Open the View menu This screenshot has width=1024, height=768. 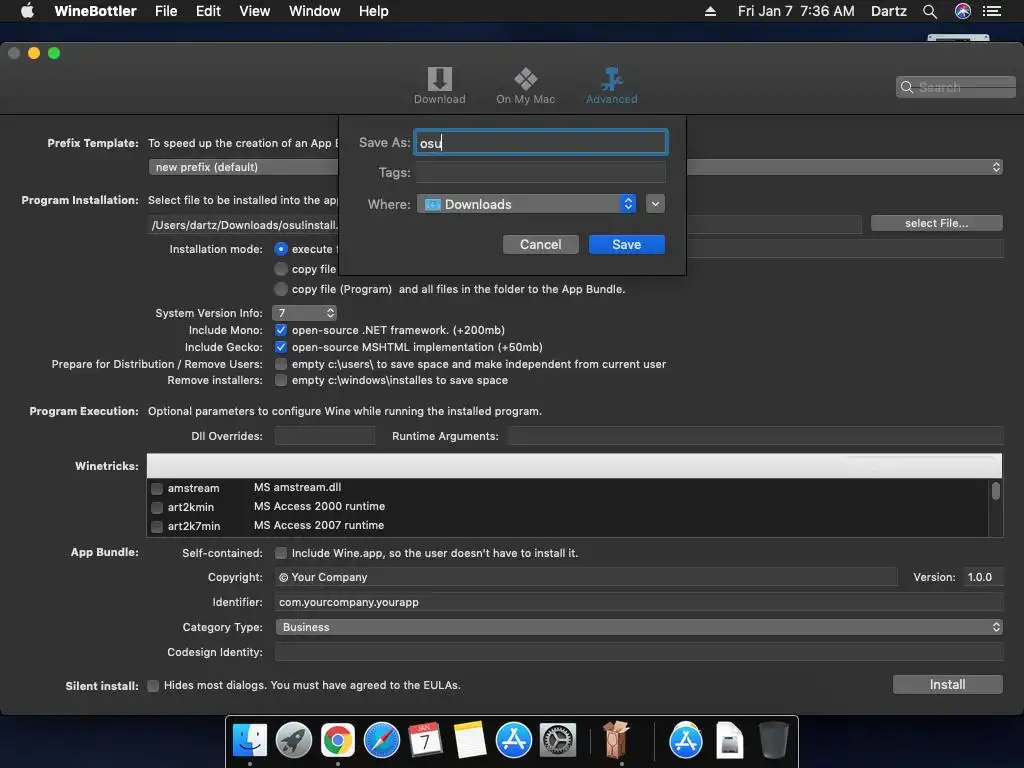(x=255, y=11)
